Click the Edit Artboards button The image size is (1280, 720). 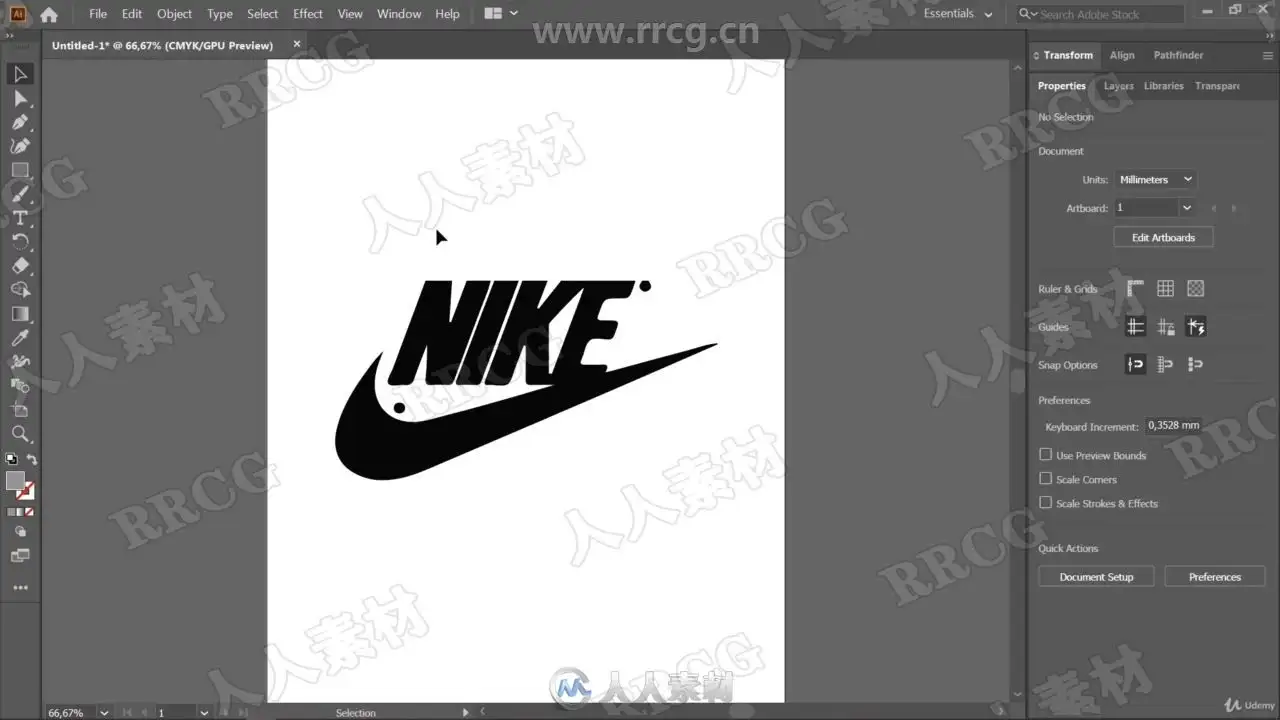point(1163,238)
